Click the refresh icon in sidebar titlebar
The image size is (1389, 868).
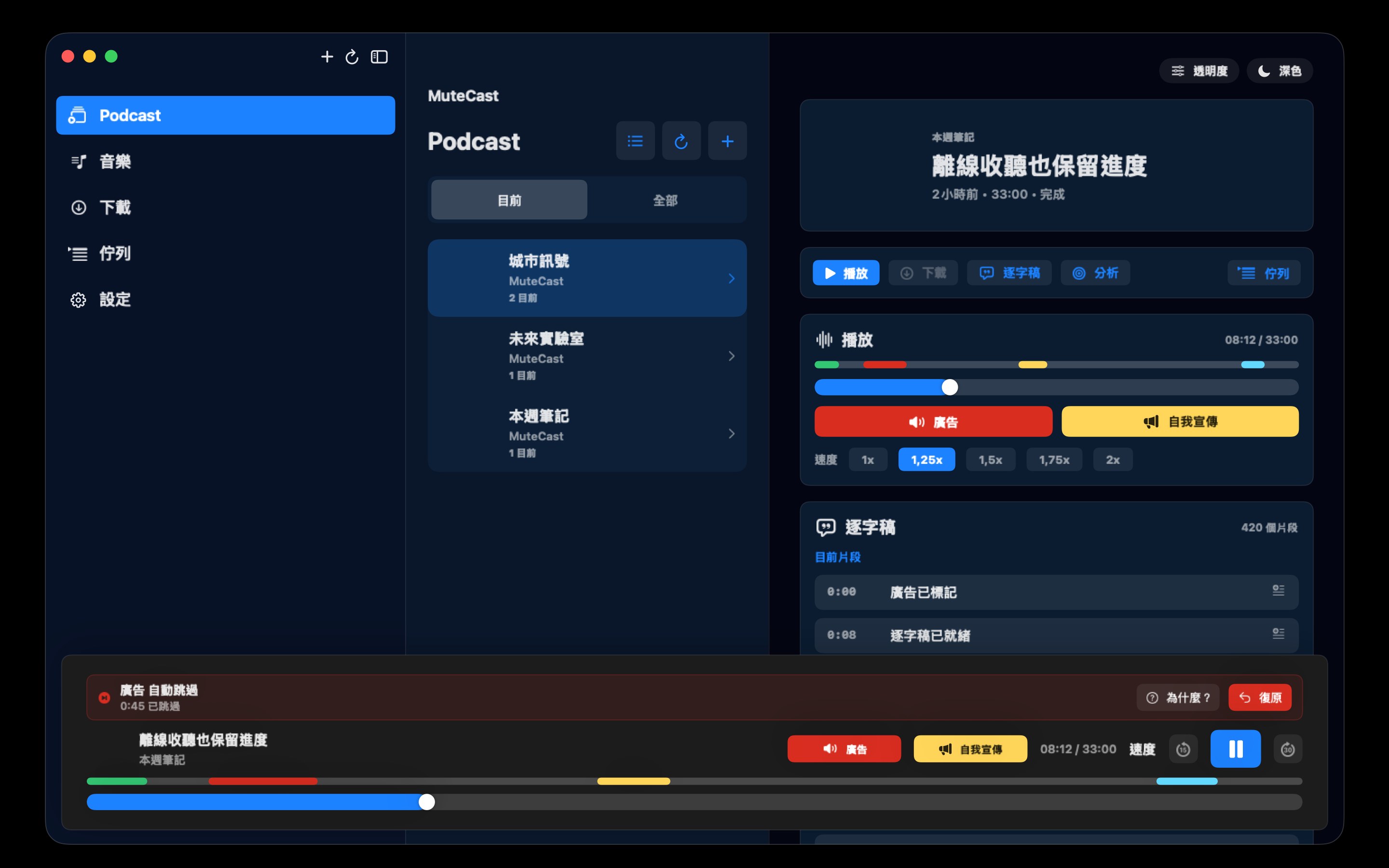point(352,56)
